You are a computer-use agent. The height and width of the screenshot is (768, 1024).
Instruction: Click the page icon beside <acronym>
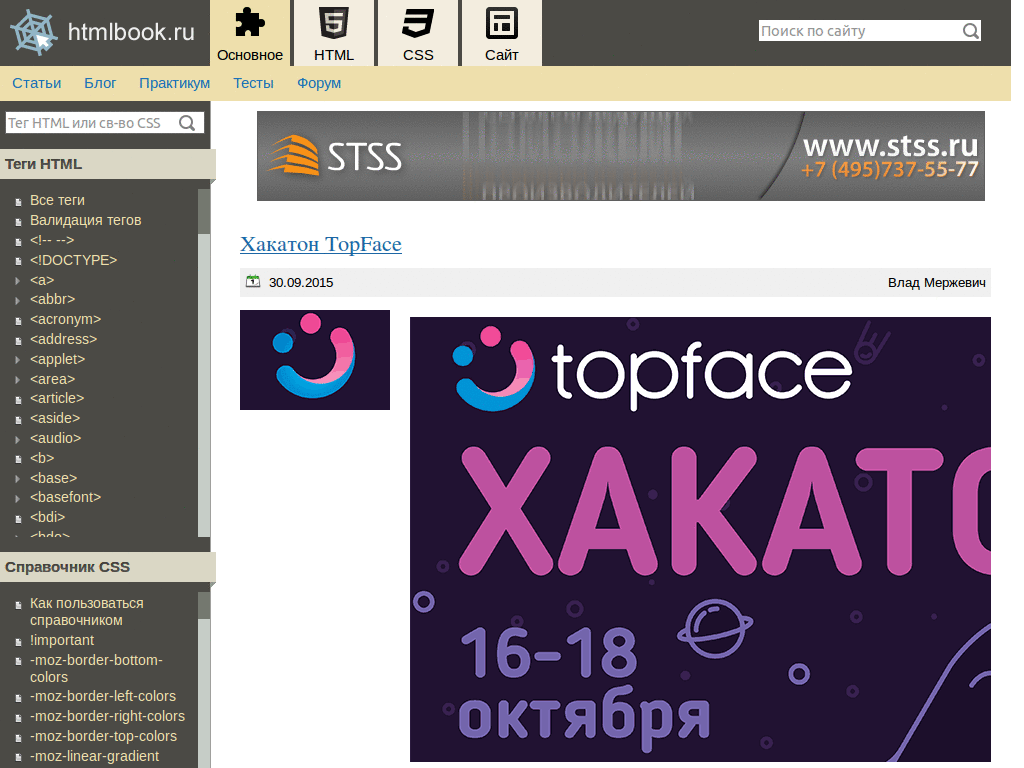(18, 321)
